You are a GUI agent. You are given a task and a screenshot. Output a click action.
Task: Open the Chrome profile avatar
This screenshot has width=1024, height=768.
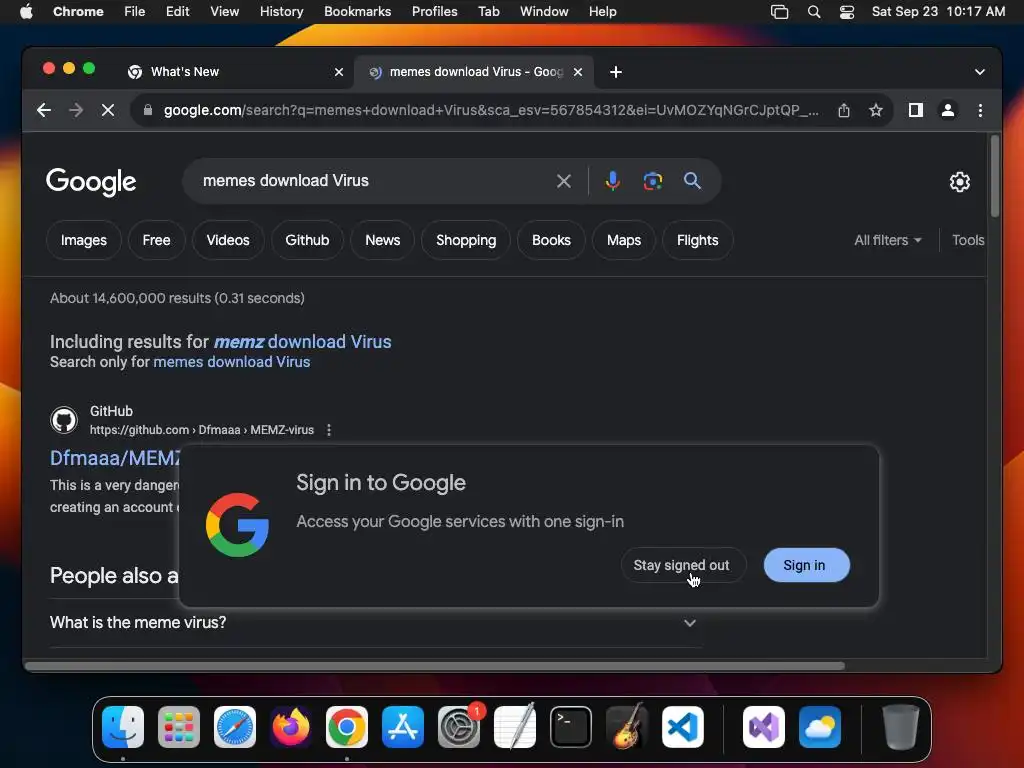(948, 110)
